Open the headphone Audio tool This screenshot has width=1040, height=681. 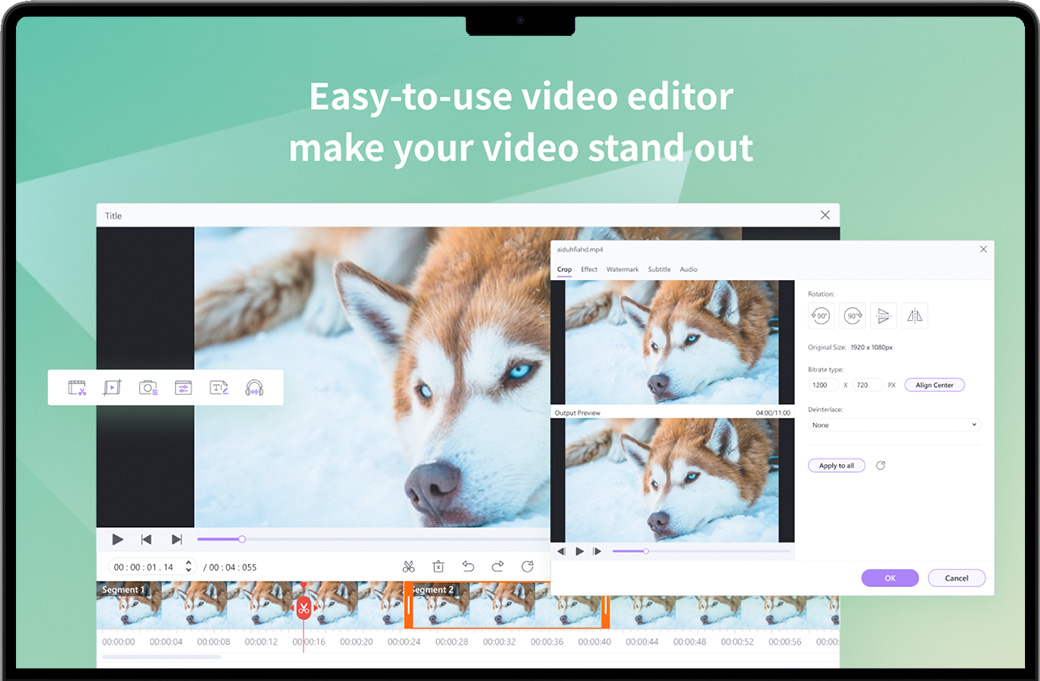(x=254, y=388)
